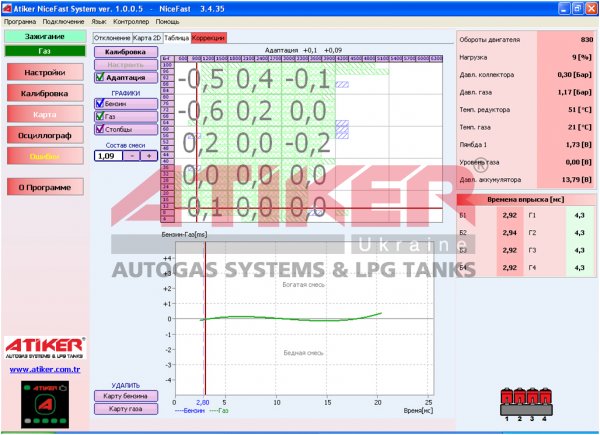Open the Помощь menu
This screenshot has width=600, height=435.
pos(167,22)
